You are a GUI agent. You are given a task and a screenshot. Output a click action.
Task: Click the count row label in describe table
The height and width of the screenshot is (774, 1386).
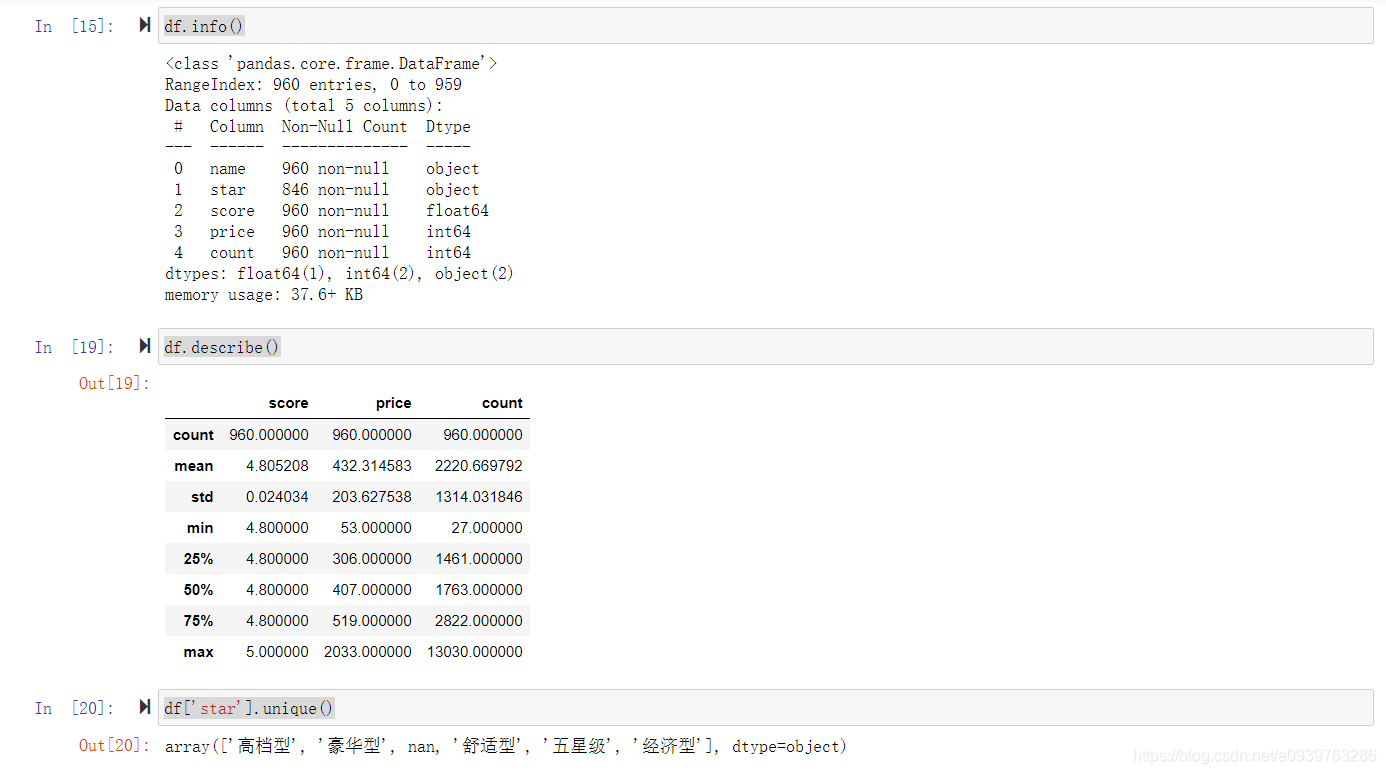point(193,435)
